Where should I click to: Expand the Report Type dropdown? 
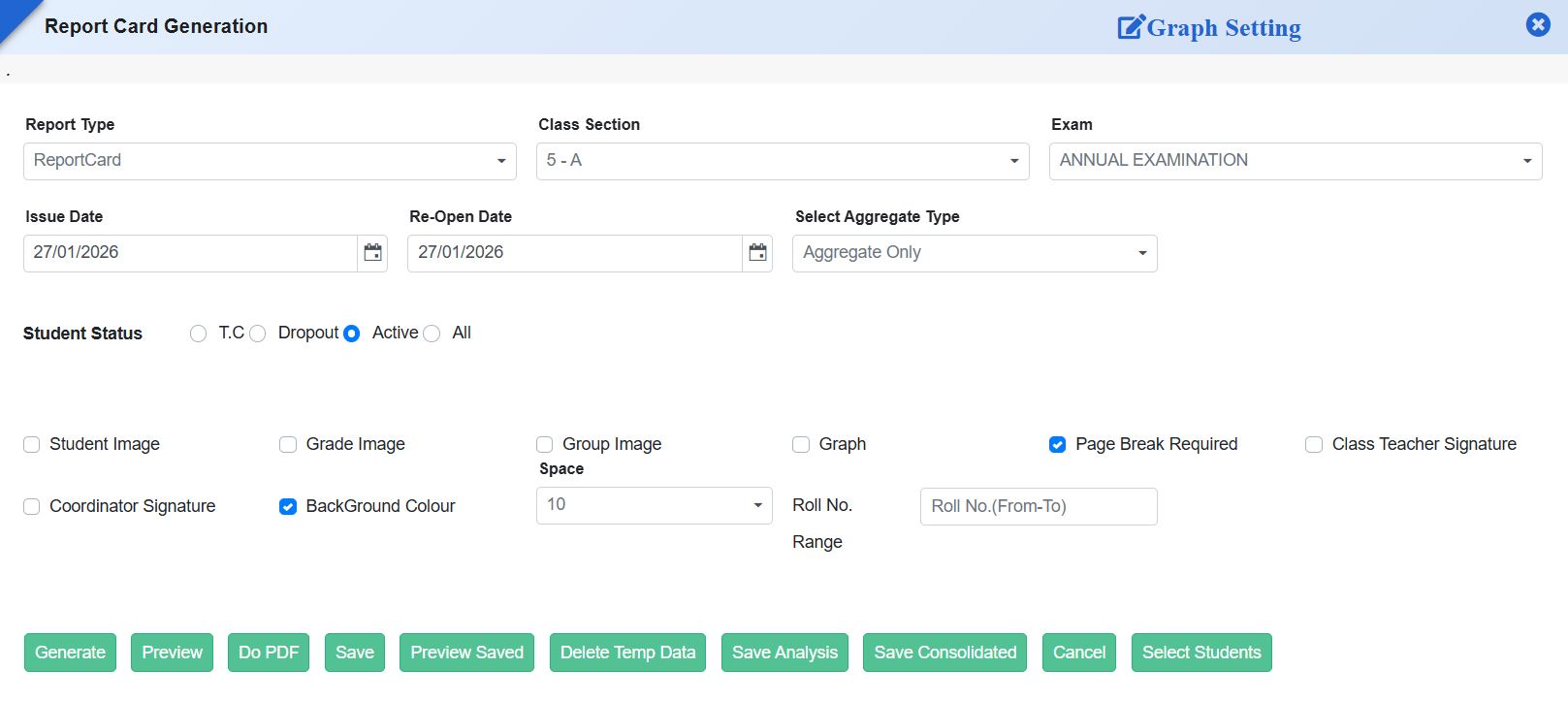(270, 161)
